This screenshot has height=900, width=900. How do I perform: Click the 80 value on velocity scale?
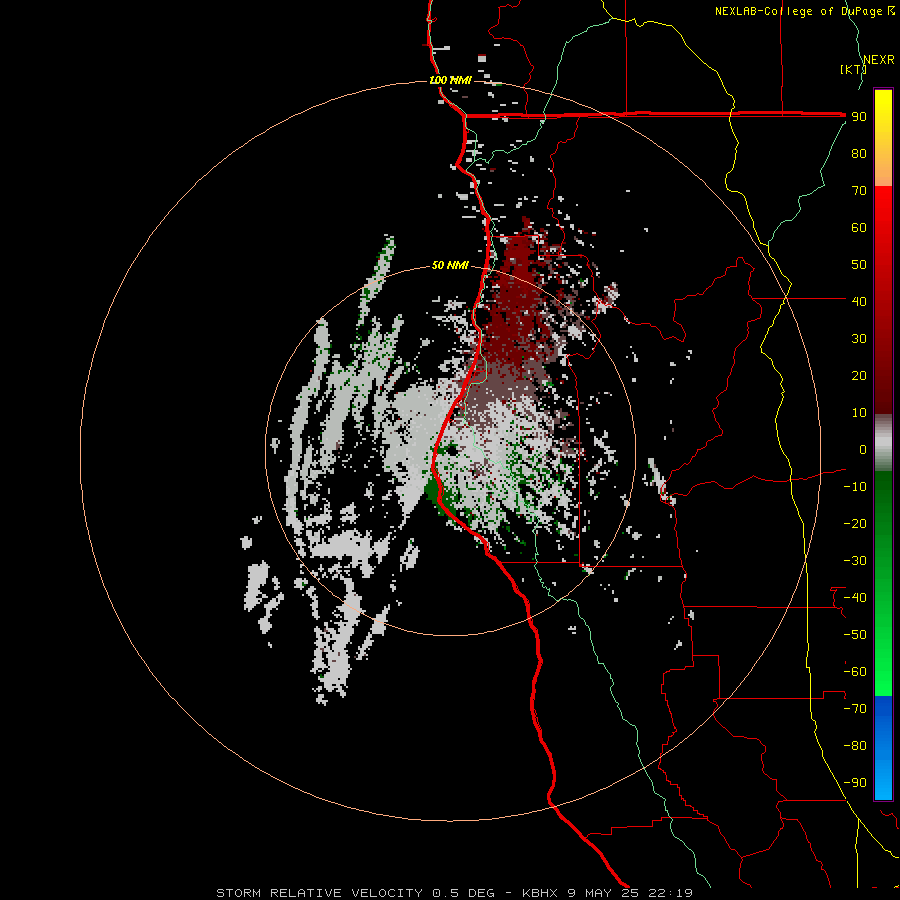(x=859, y=154)
